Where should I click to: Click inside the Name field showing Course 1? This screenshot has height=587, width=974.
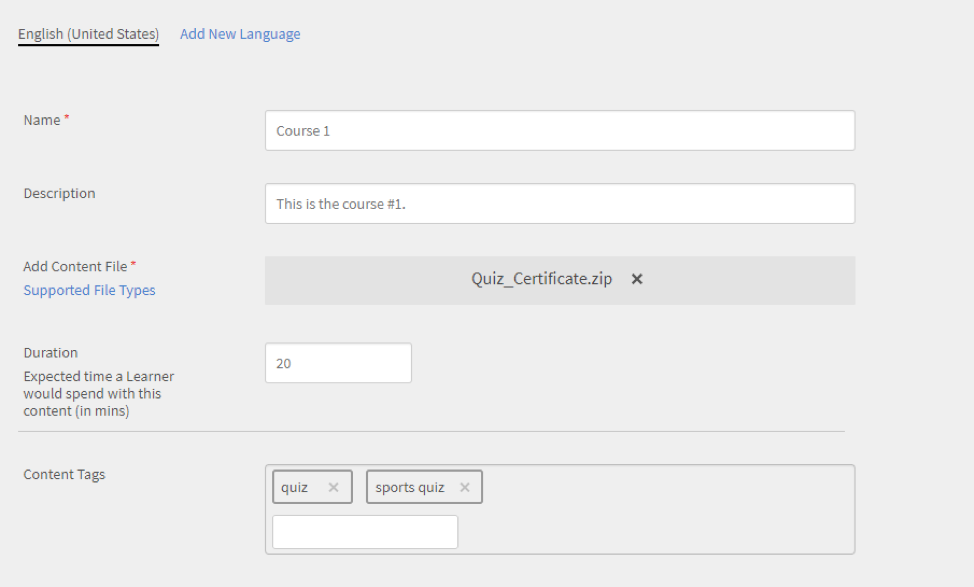coord(559,130)
